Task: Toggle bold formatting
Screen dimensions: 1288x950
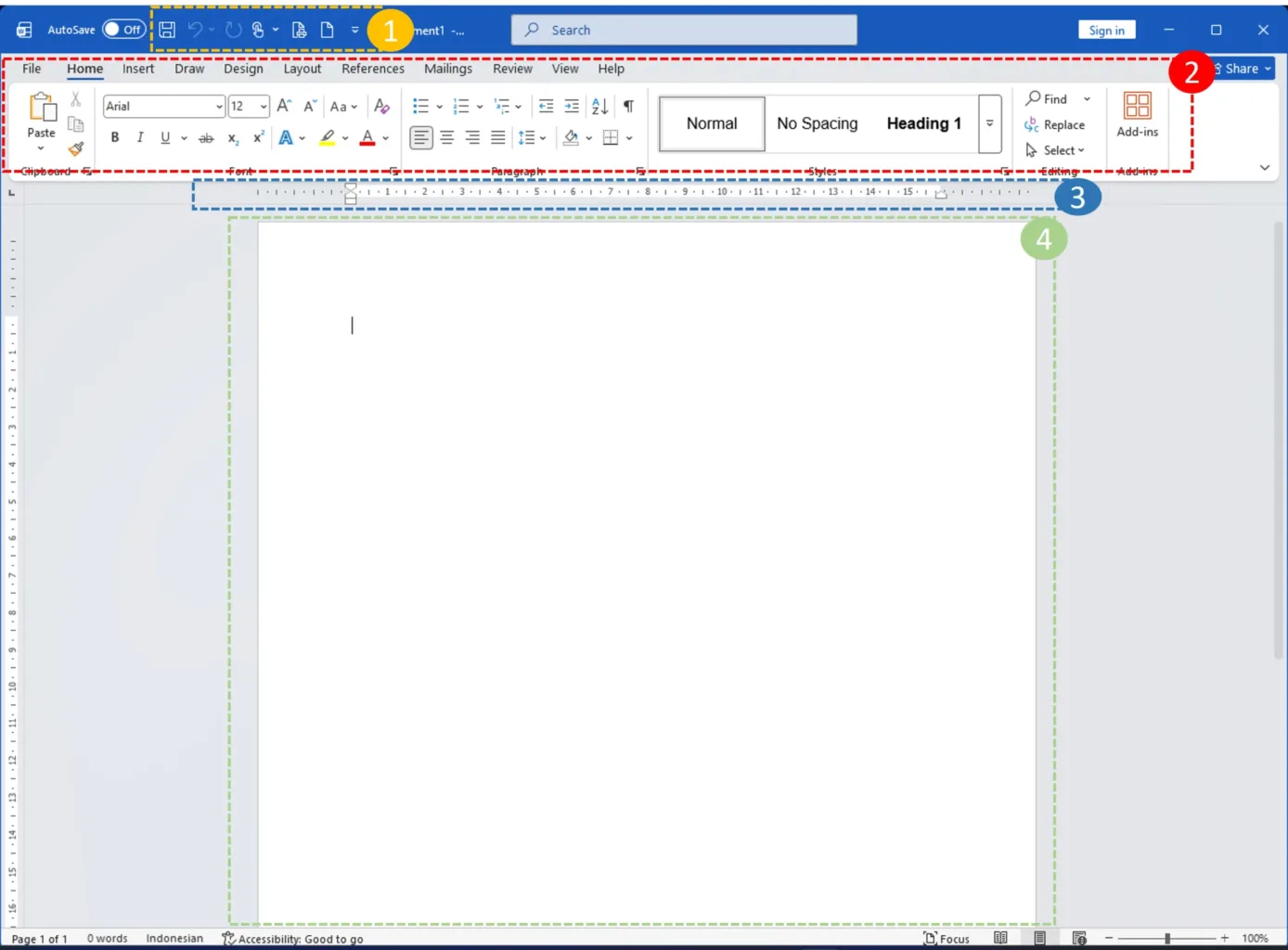Action: [115, 137]
